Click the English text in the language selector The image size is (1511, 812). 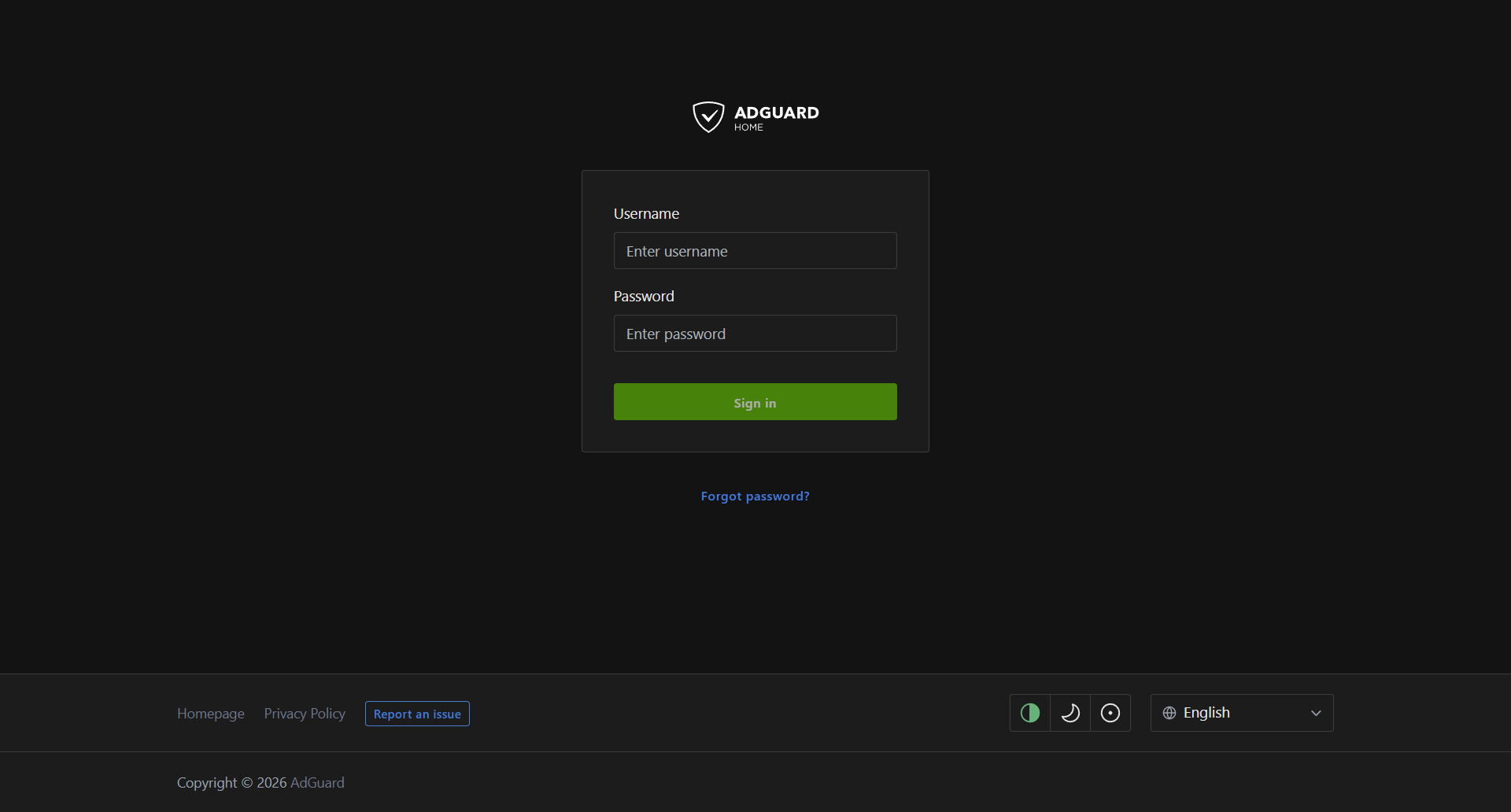(1206, 713)
